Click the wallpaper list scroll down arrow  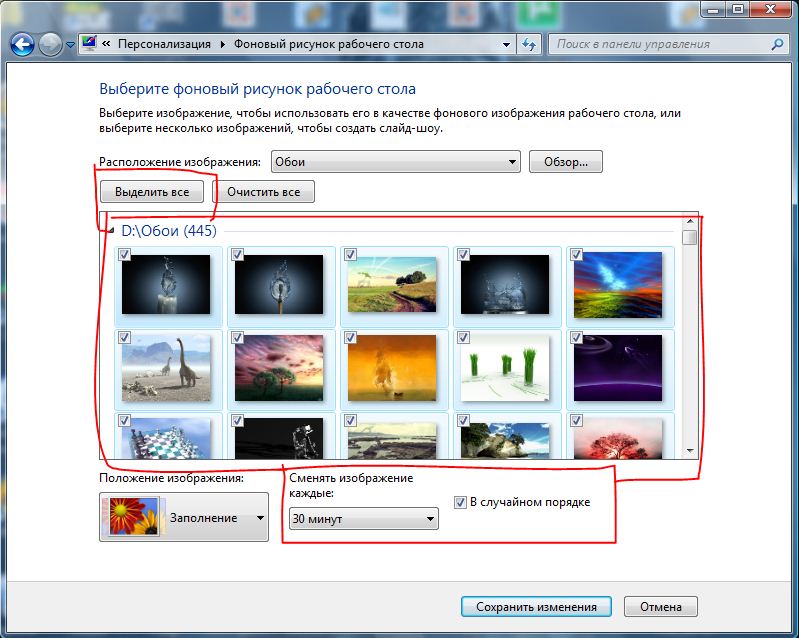click(690, 450)
